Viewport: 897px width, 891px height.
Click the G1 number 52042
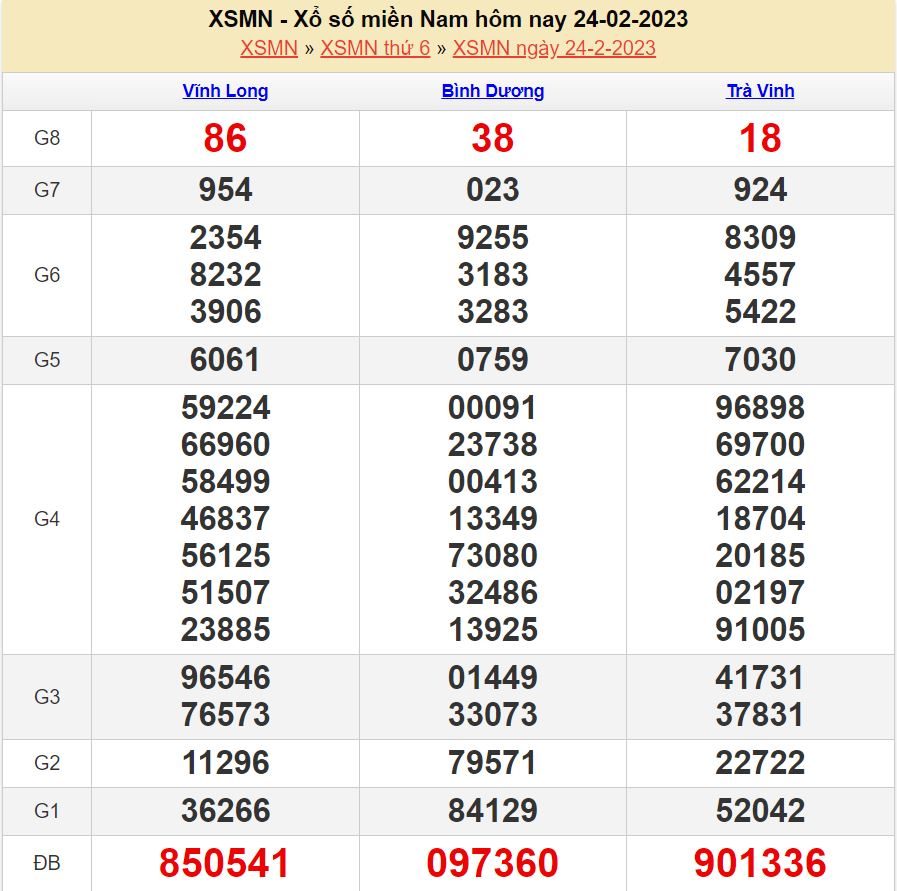760,811
